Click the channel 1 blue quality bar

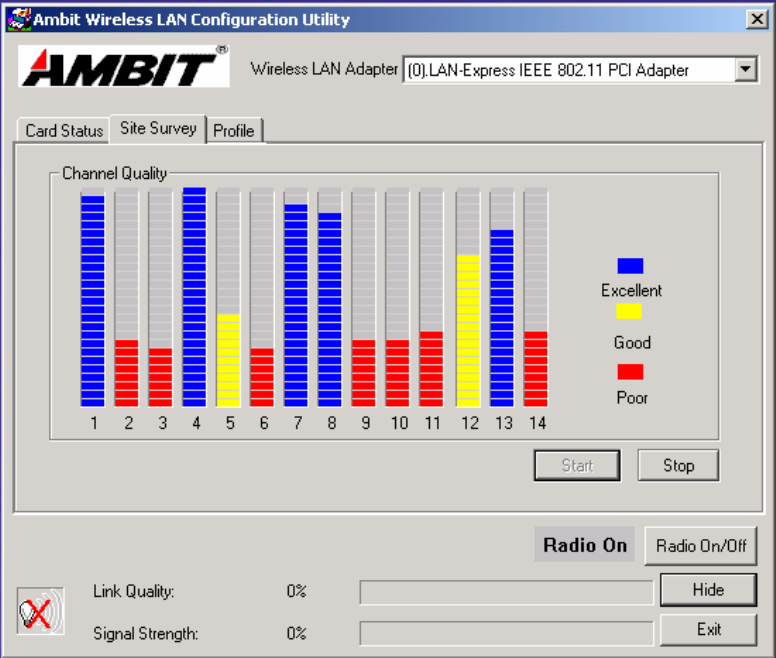coord(93,301)
